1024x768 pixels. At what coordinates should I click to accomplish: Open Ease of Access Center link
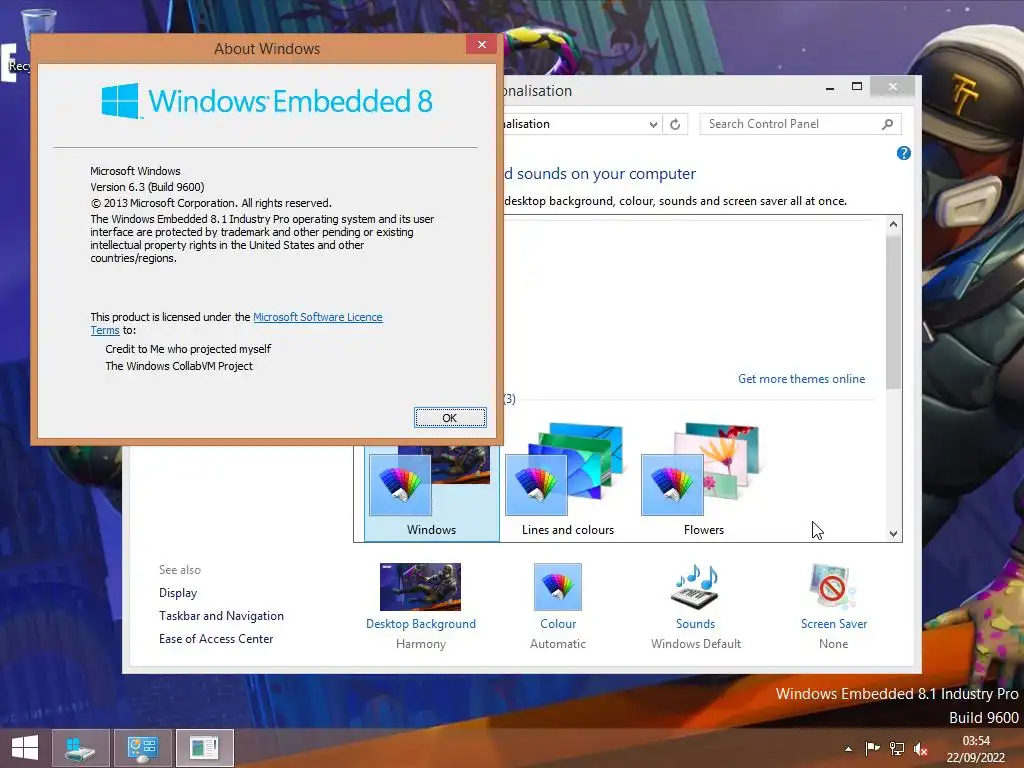point(216,639)
